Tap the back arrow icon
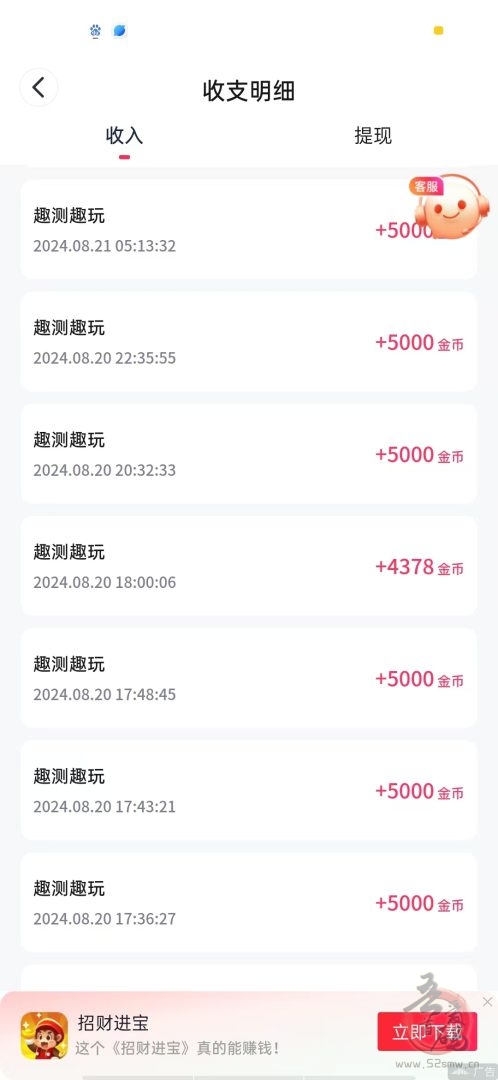 [x=39, y=87]
